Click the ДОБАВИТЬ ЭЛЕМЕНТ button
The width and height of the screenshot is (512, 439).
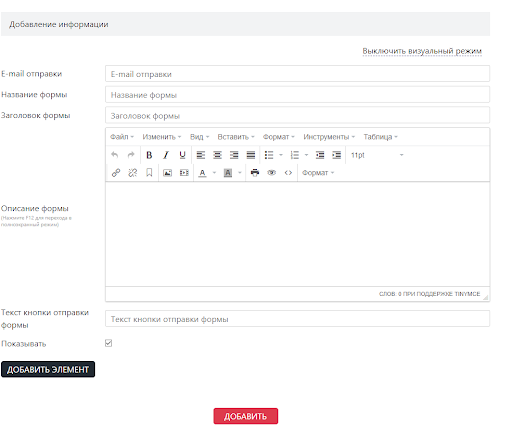(48, 369)
